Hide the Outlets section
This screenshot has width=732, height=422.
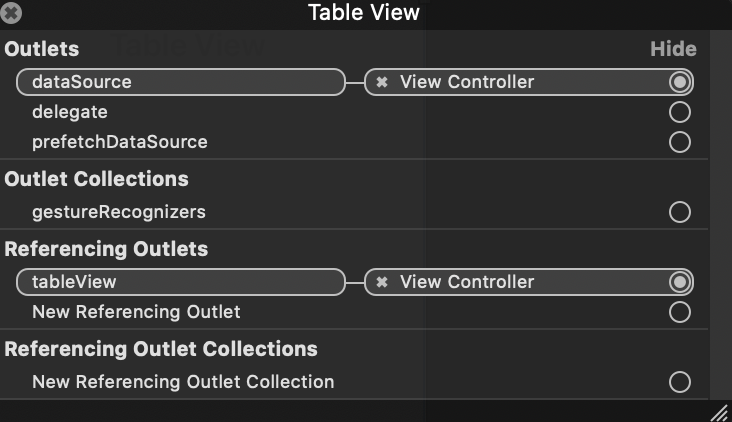(x=673, y=49)
